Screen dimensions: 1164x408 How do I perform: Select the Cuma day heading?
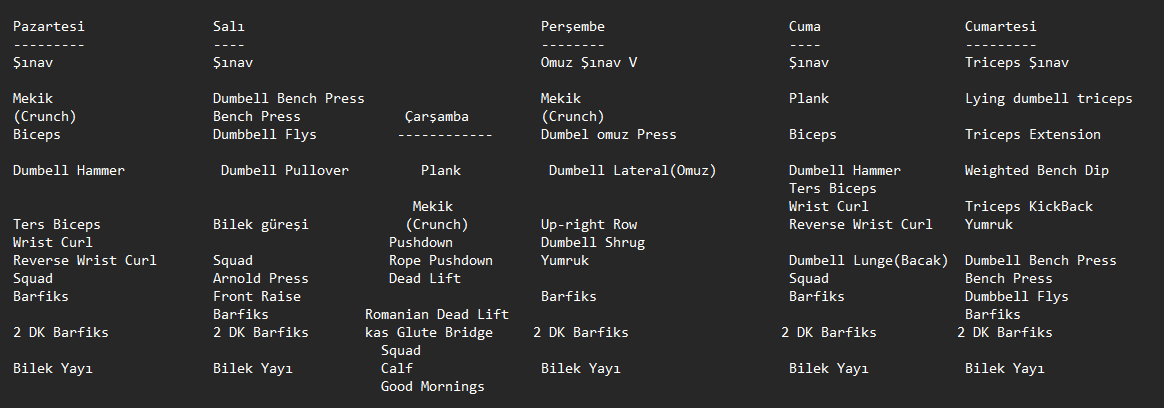[805, 27]
